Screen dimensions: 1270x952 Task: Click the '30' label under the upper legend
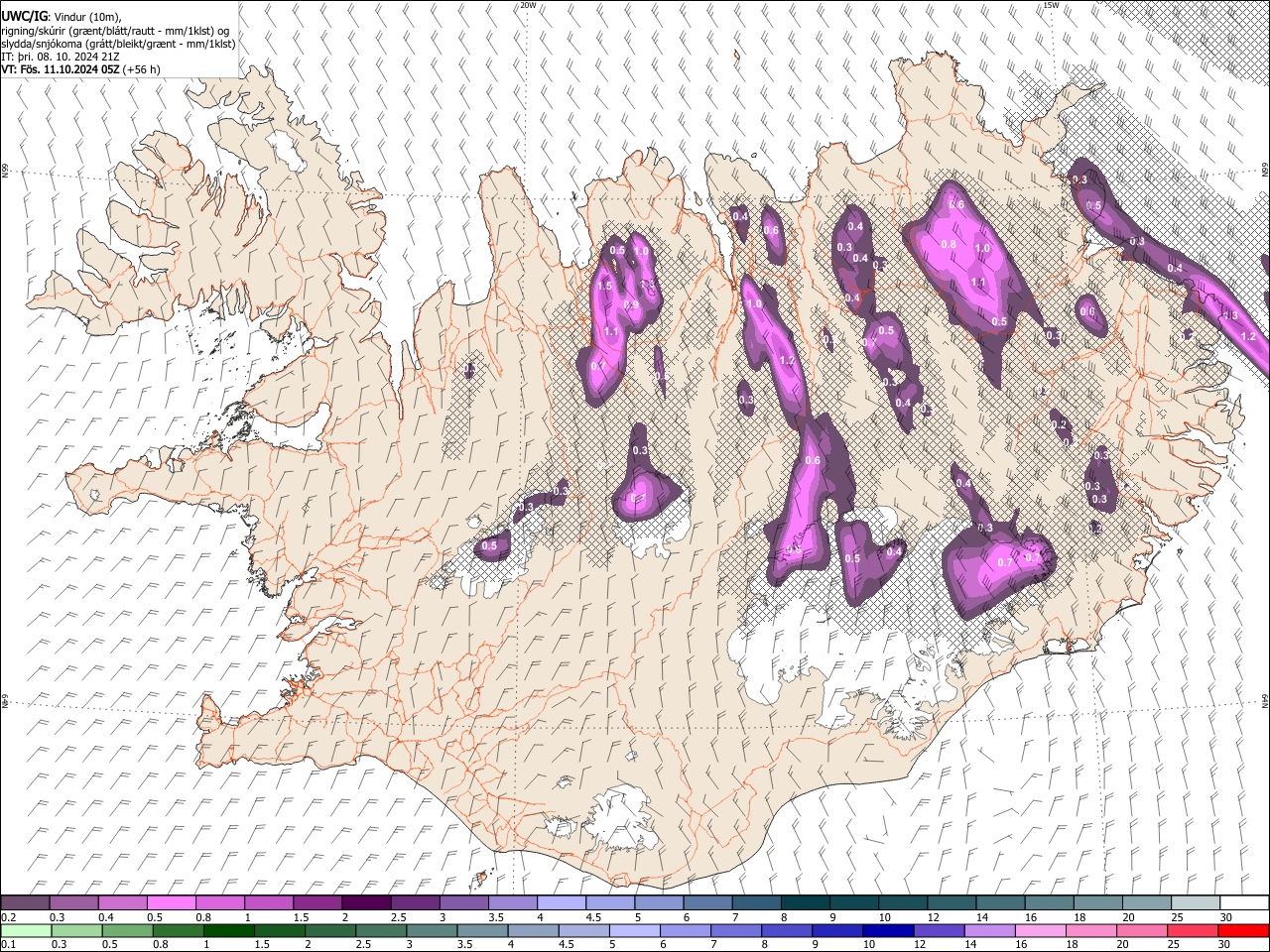pos(1226,917)
